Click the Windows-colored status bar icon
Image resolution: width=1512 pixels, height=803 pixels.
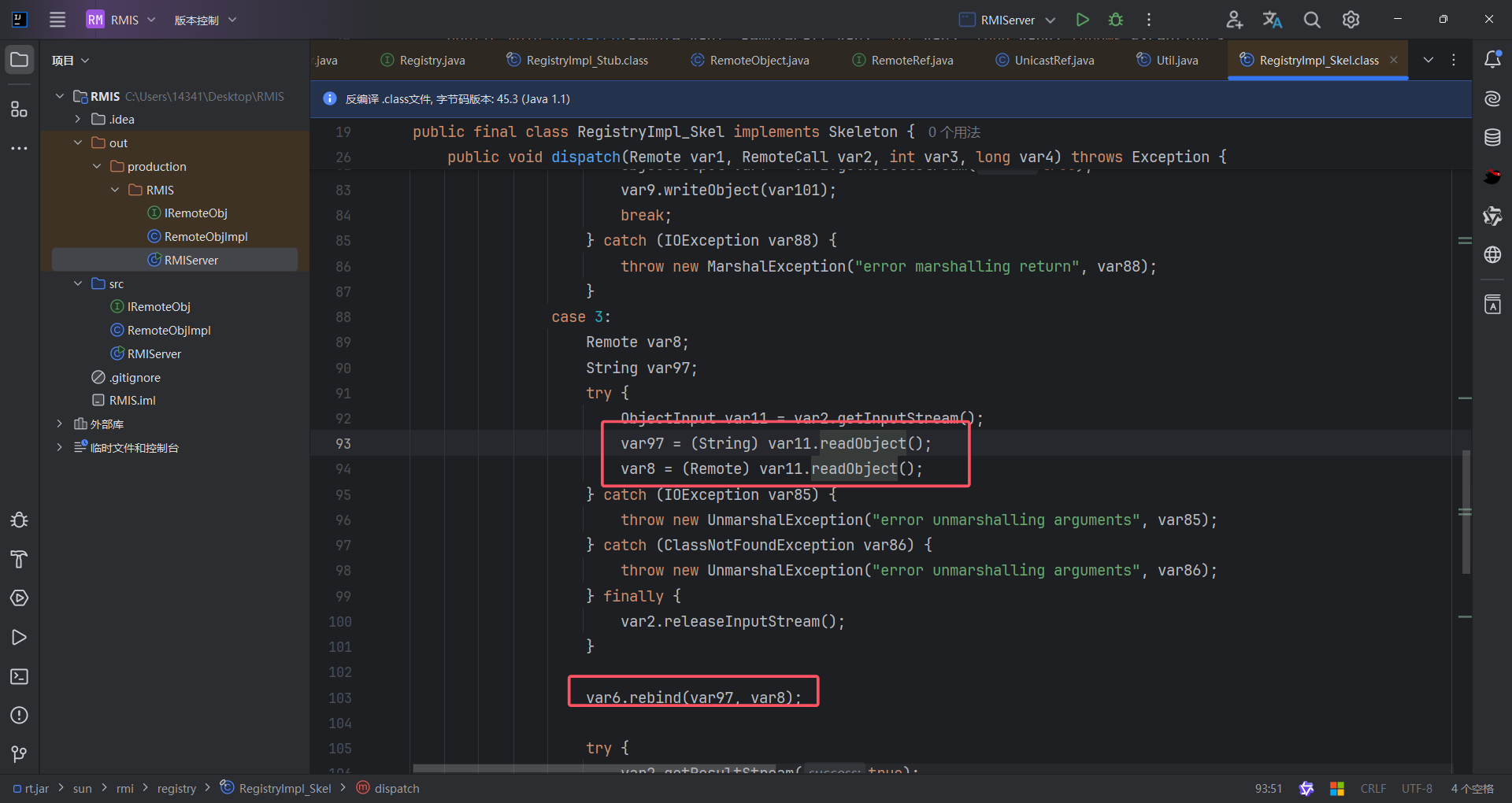pos(1337,789)
